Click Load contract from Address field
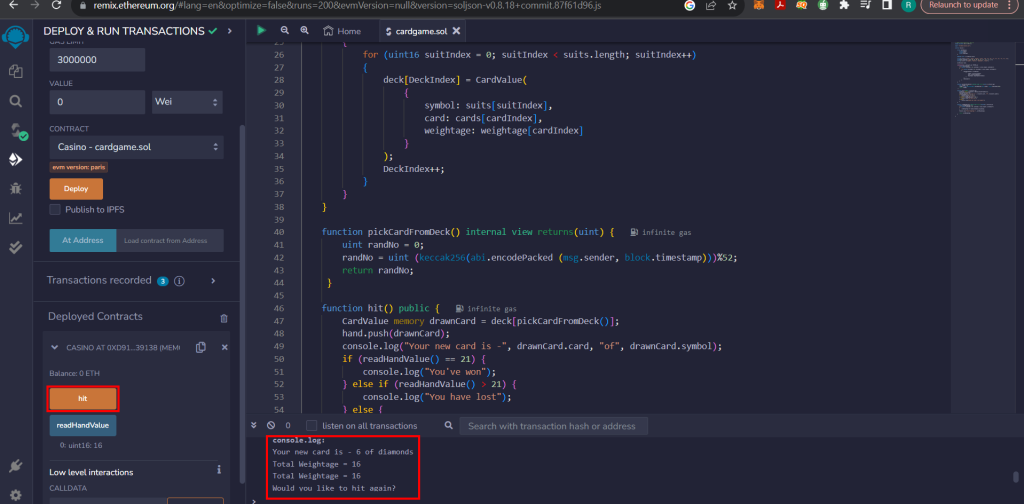 170,240
